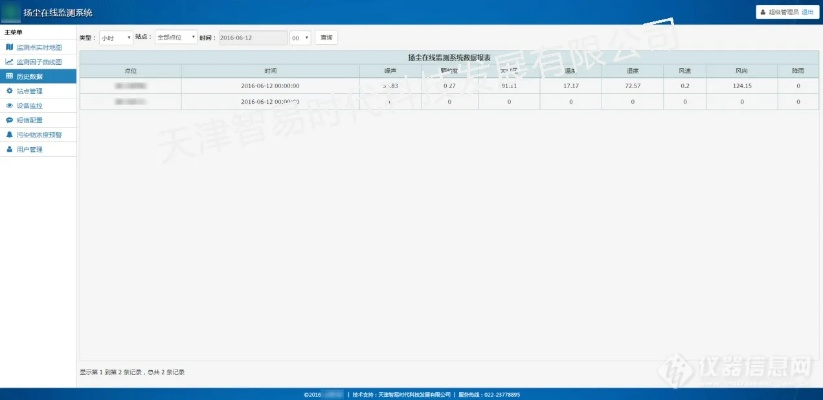The image size is (823, 400).
Task: Click the eye icon for 设备监控
Action: click(9, 105)
